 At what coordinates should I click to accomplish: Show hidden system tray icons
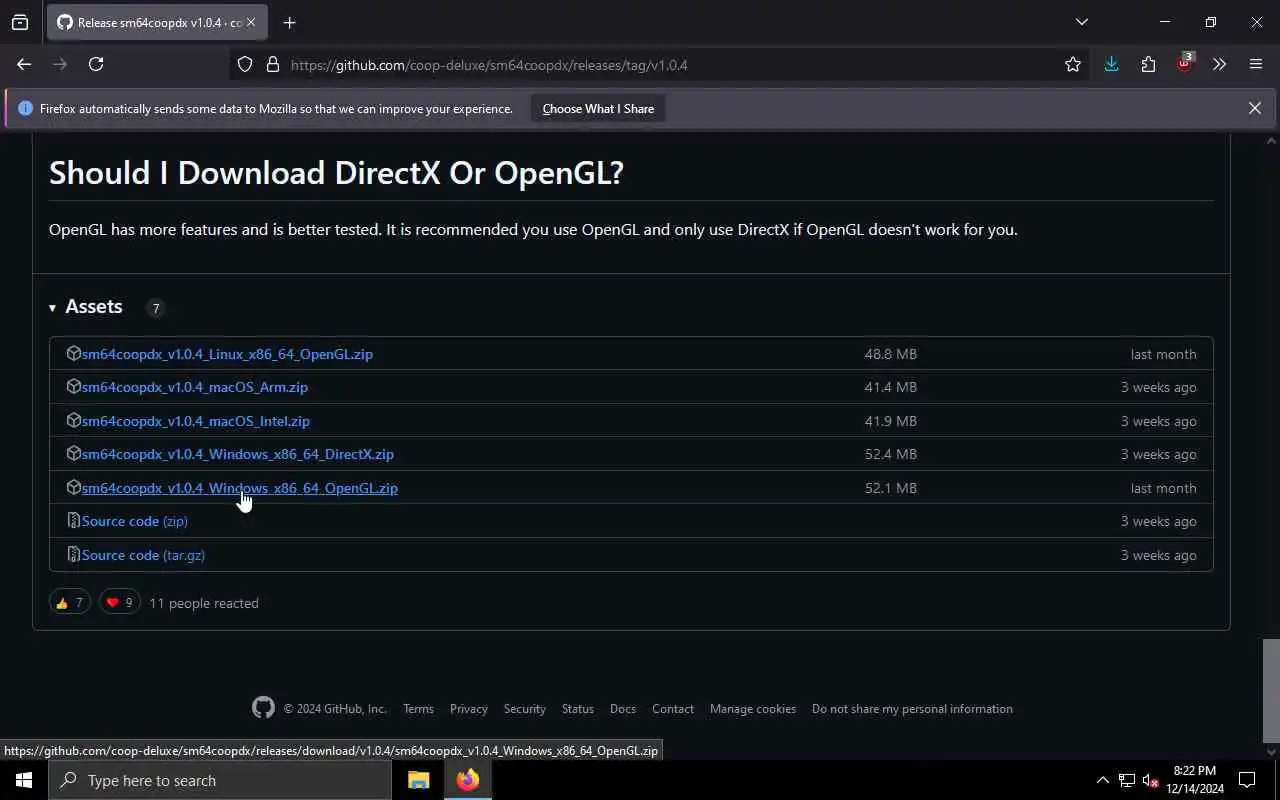pyautogui.click(x=1102, y=780)
